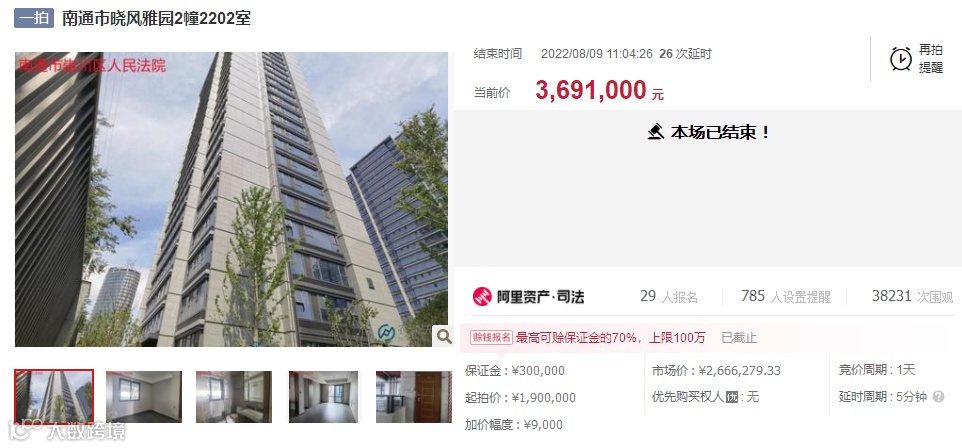Select the second thumbnail with empty room window

click(144, 397)
